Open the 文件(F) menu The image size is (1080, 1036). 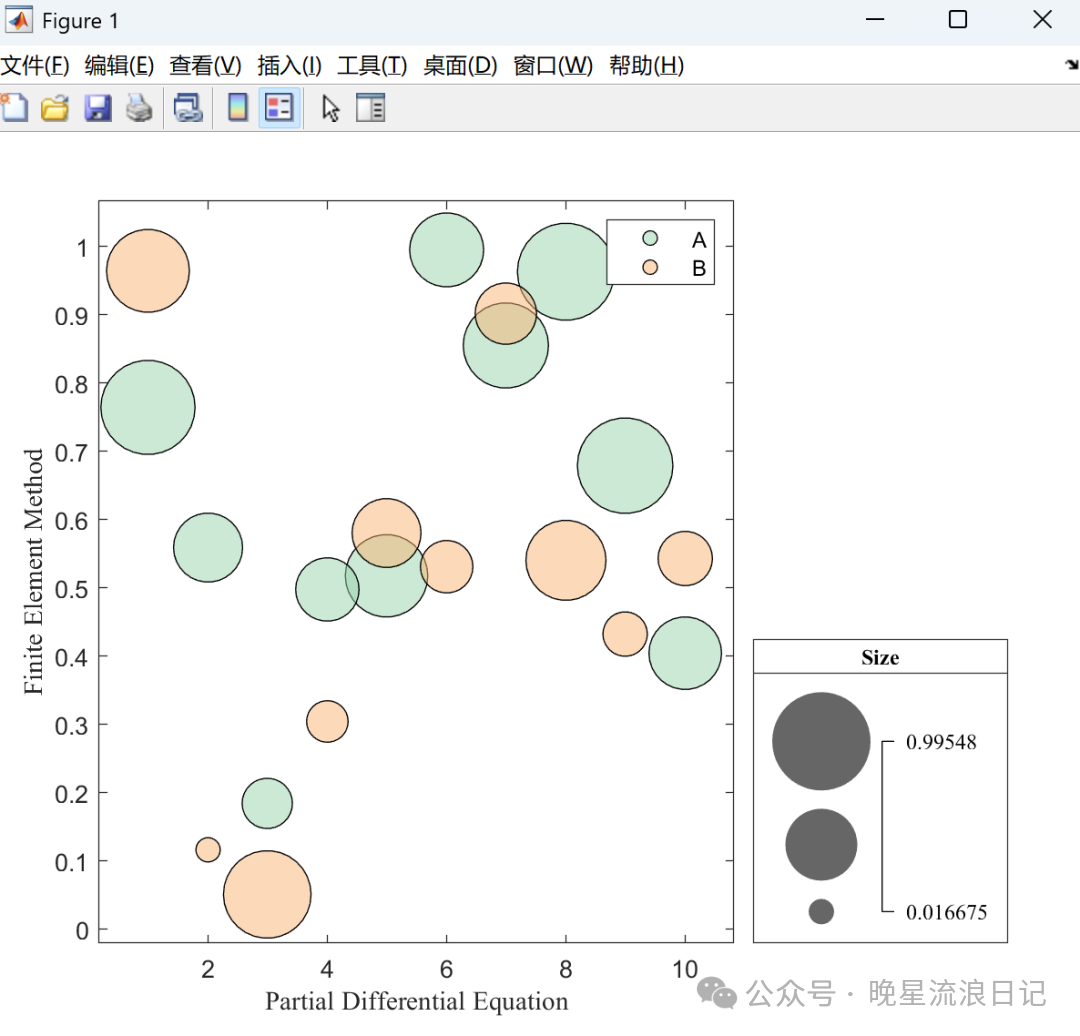click(x=35, y=65)
